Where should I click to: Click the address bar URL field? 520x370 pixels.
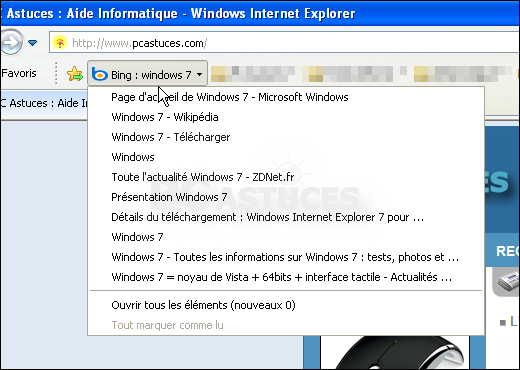(x=284, y=43)
